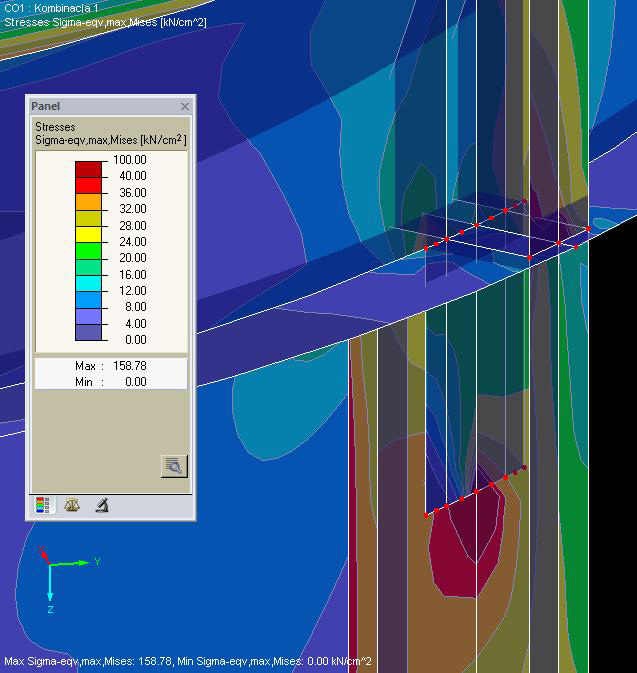
Task: Click the 4.00 scale value
Action: (136, 323)
